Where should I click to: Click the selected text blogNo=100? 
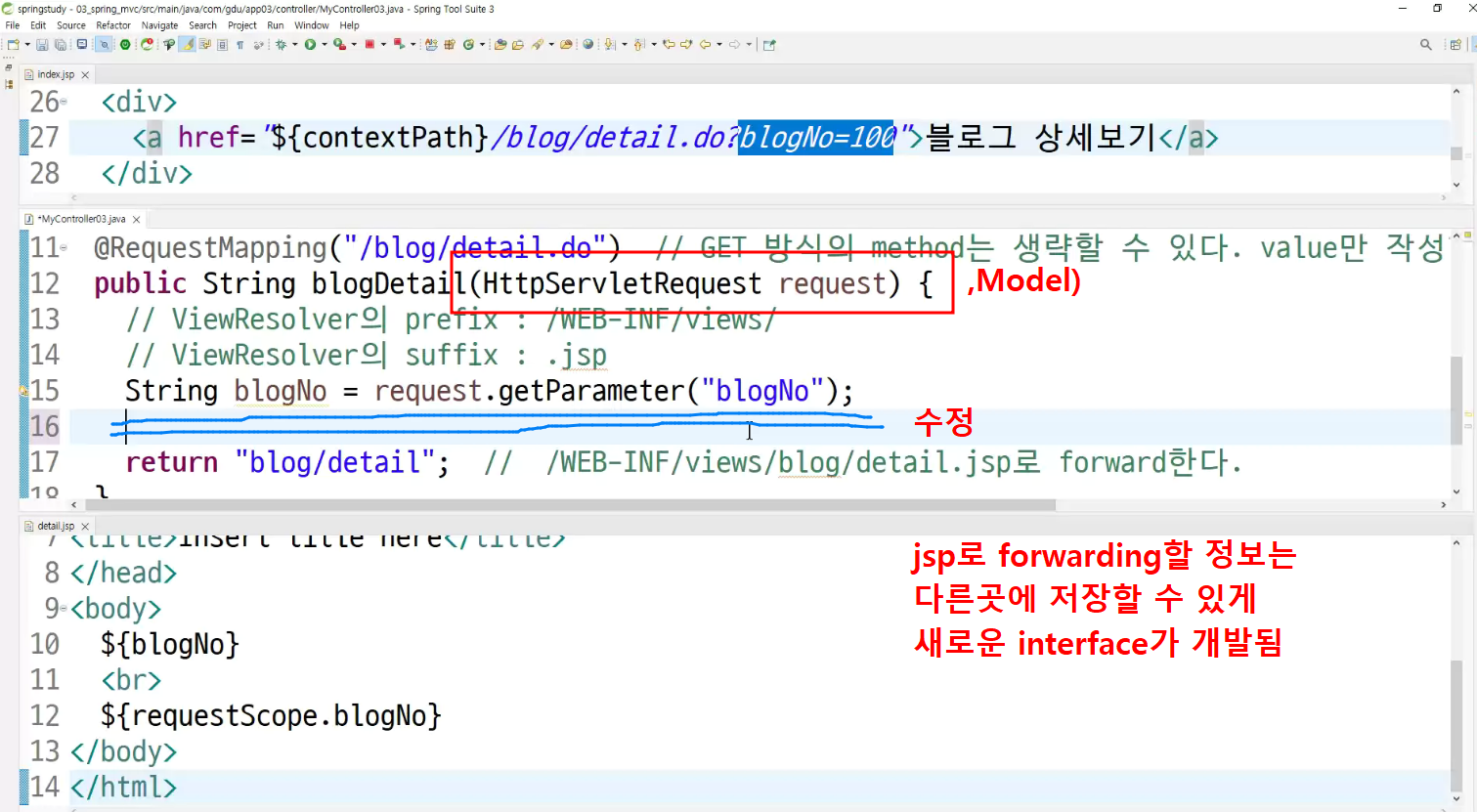click(x=816, y=138)
